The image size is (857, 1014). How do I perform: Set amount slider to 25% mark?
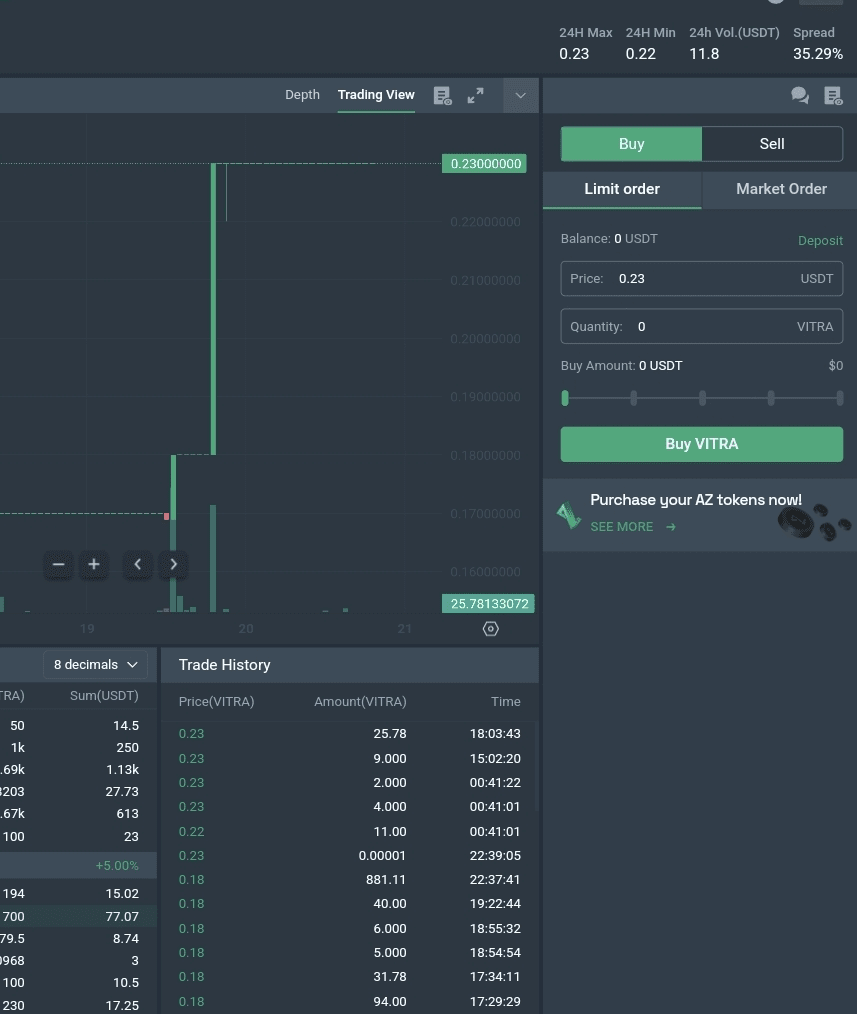[634, 398]
